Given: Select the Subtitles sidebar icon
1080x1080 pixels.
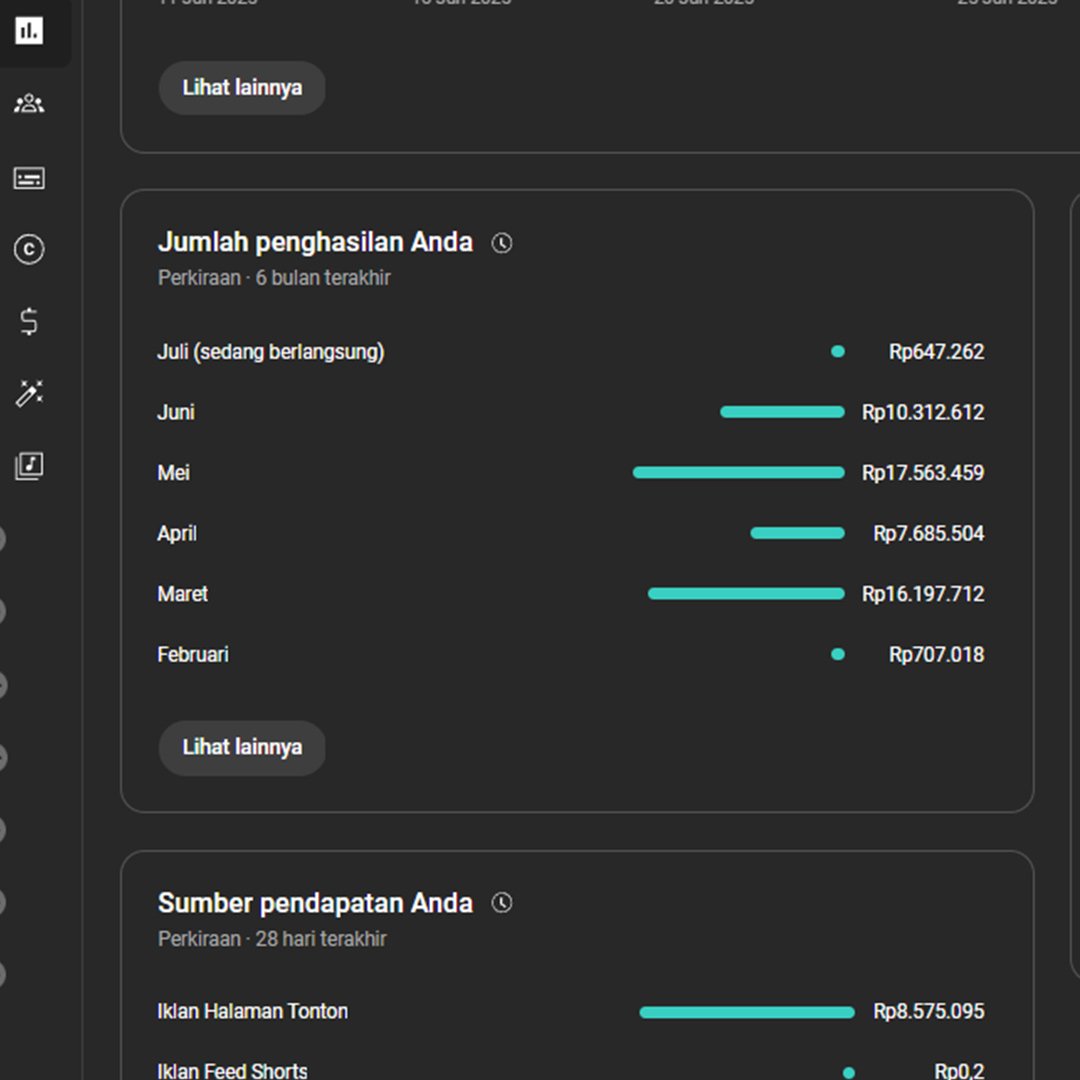Looking at the screenshot, I should [28, 178].
